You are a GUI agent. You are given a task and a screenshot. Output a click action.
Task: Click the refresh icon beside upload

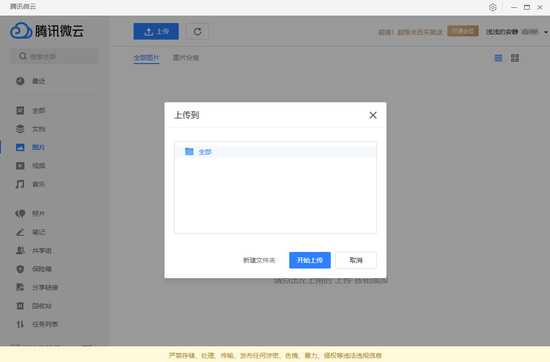point(197,32)
